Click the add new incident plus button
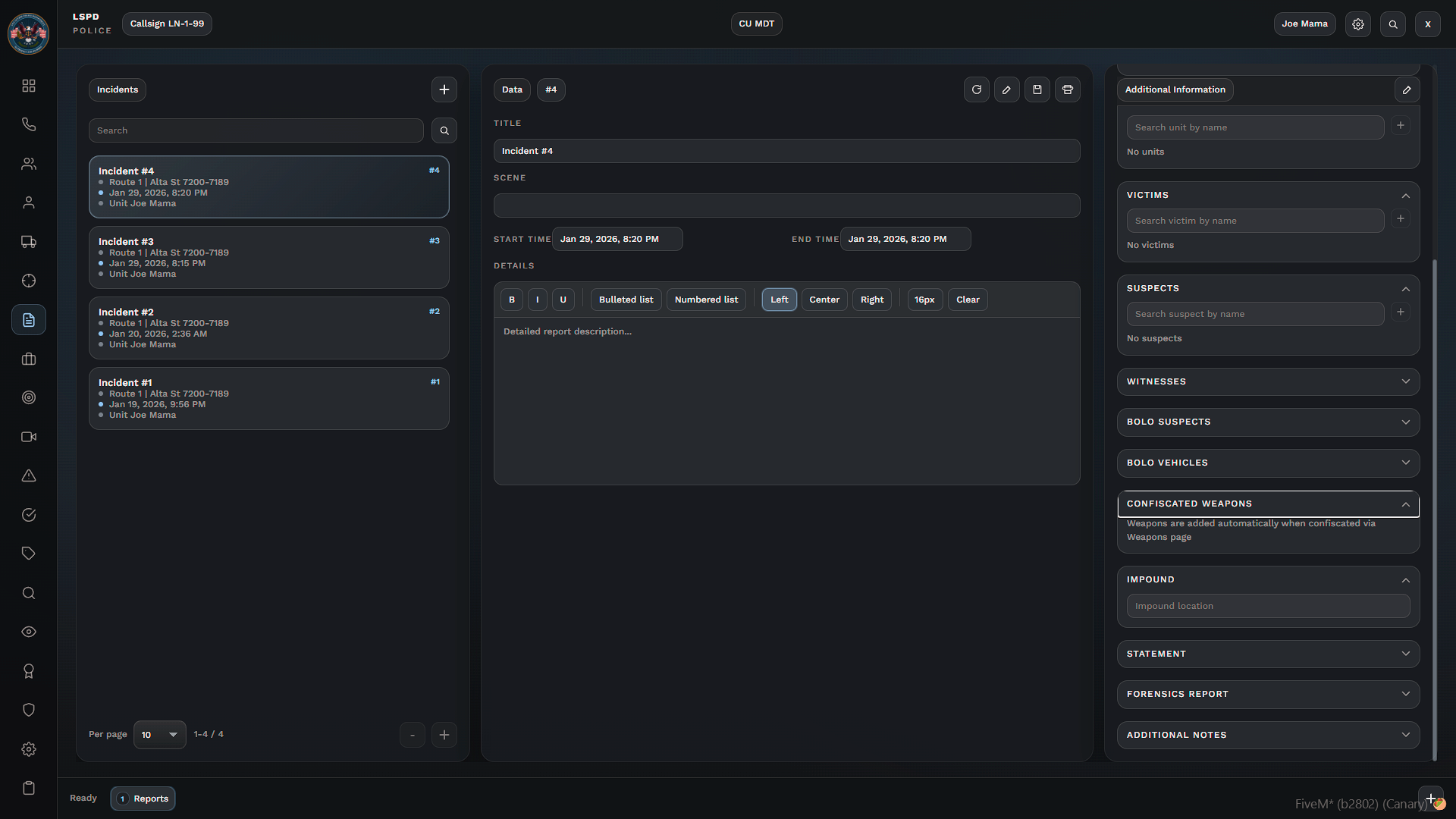Image resolution: width=1456 pixels, height=819 pixels. pyautogui.click(x=444, y=89)
